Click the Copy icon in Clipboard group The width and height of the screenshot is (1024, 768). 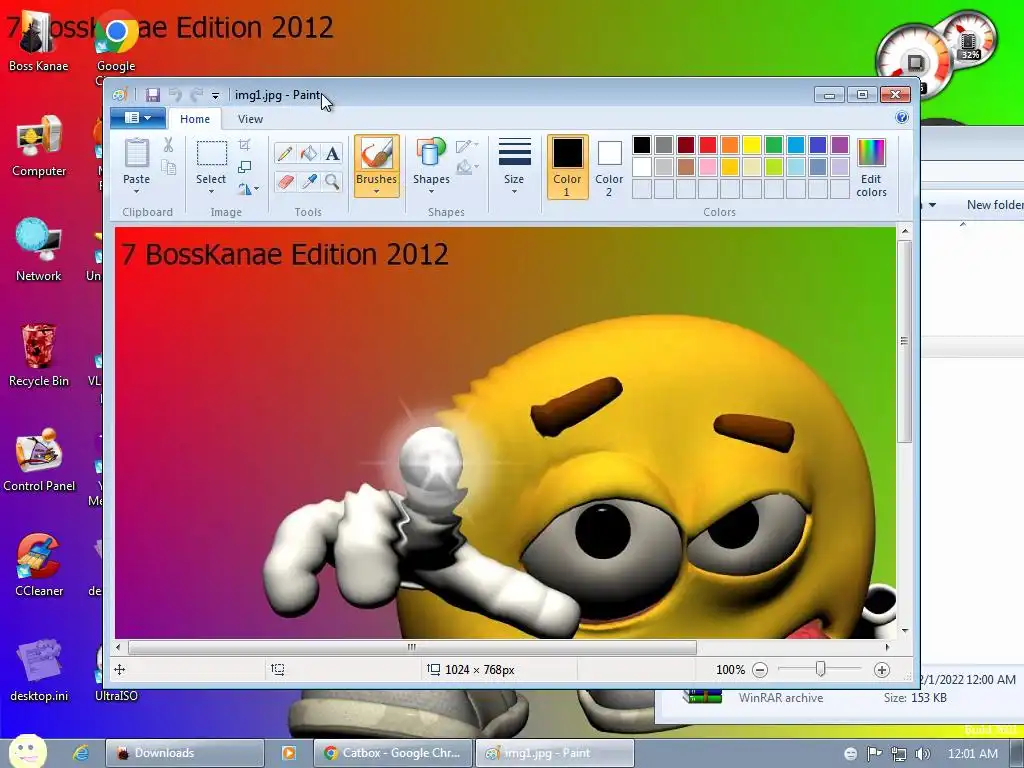coord(168,168)
